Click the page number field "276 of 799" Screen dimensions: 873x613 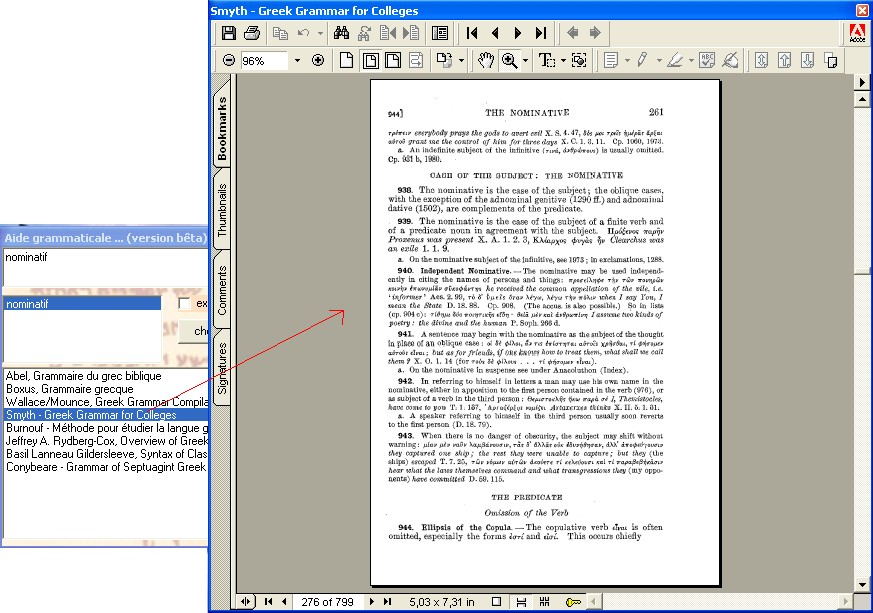[x=327, y=602]
